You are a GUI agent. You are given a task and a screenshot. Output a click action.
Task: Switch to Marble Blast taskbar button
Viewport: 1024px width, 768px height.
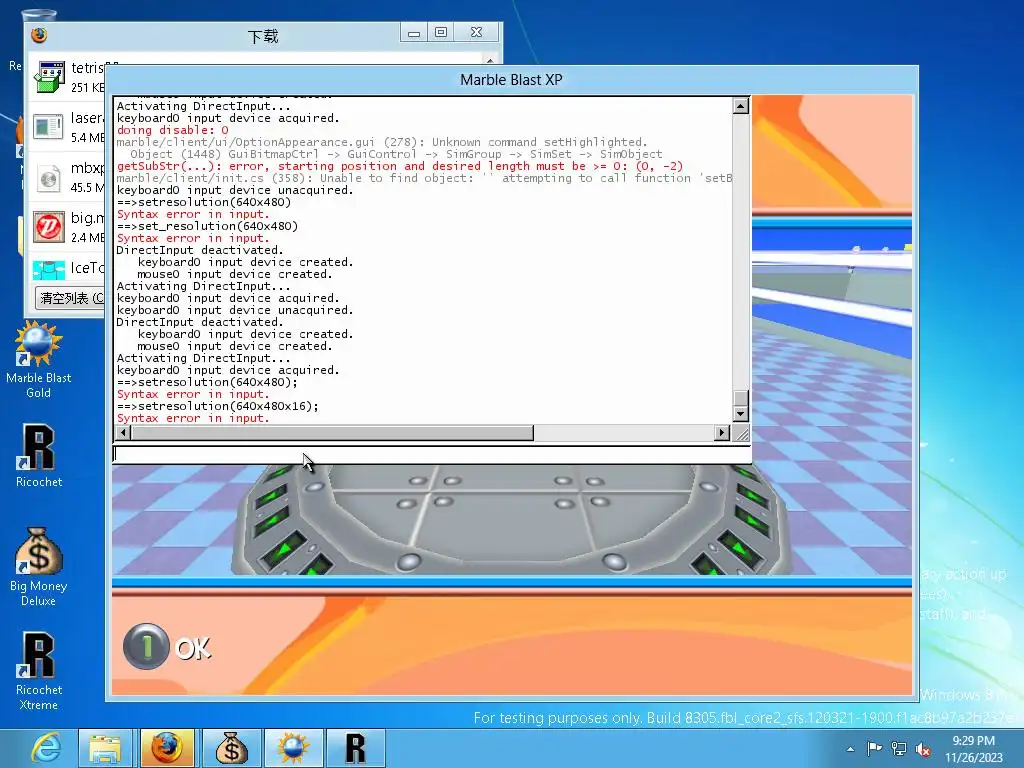pyautogui.click(x=293, y=748)
